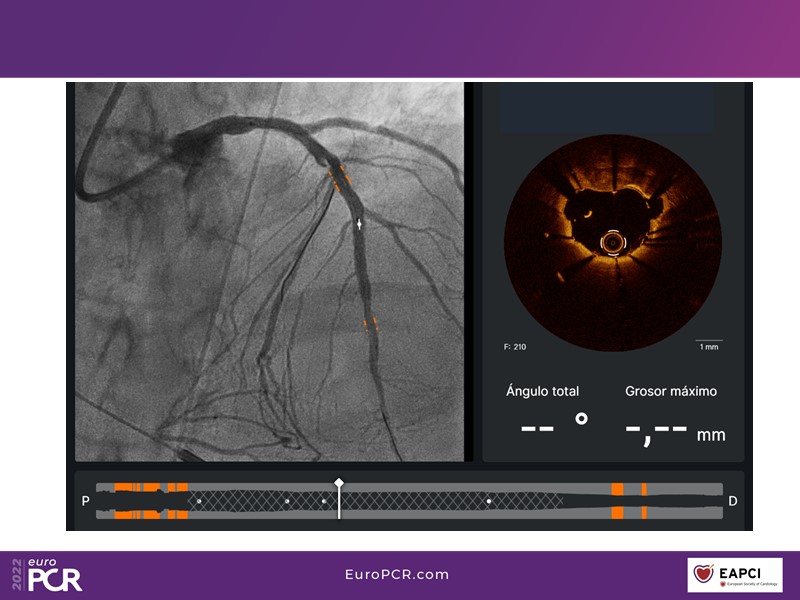The height and width of the screenshot is (600, 800).
Task: Click the F: 210 frame number
Action: [x=515, y=347]
